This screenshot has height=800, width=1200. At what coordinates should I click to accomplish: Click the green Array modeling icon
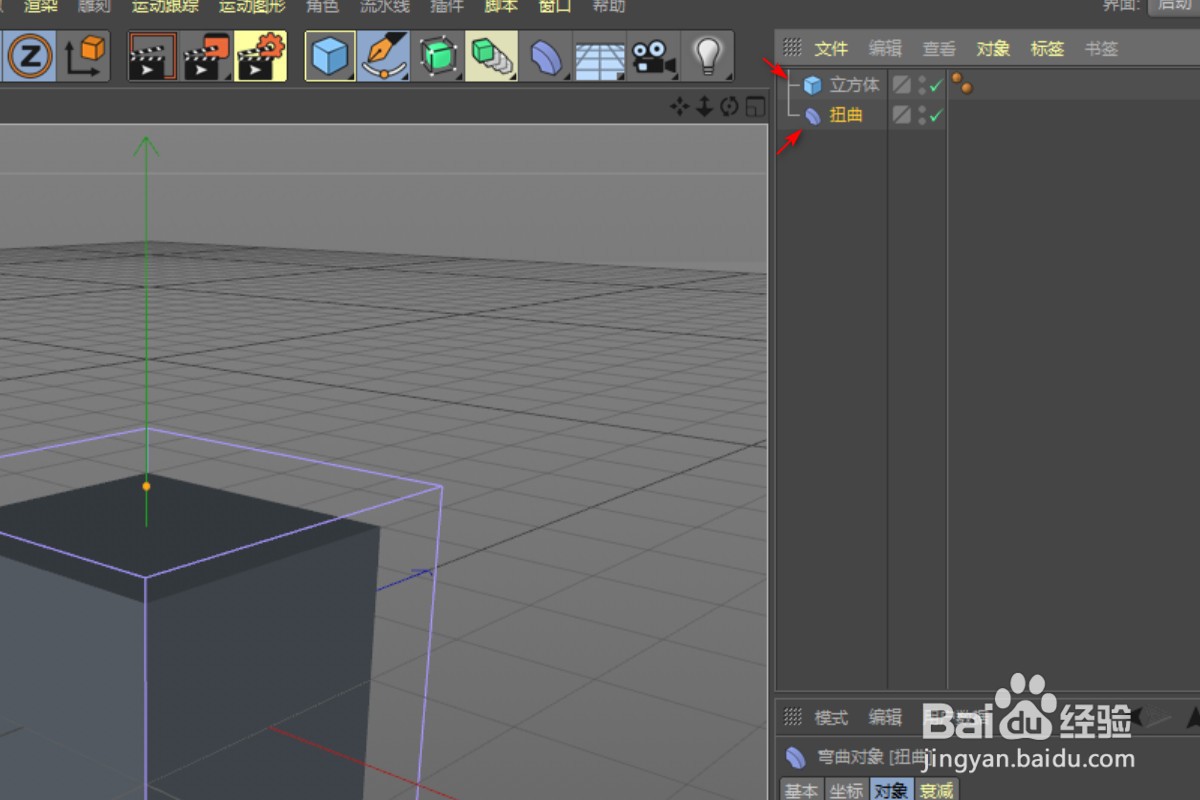coord(491,56)
